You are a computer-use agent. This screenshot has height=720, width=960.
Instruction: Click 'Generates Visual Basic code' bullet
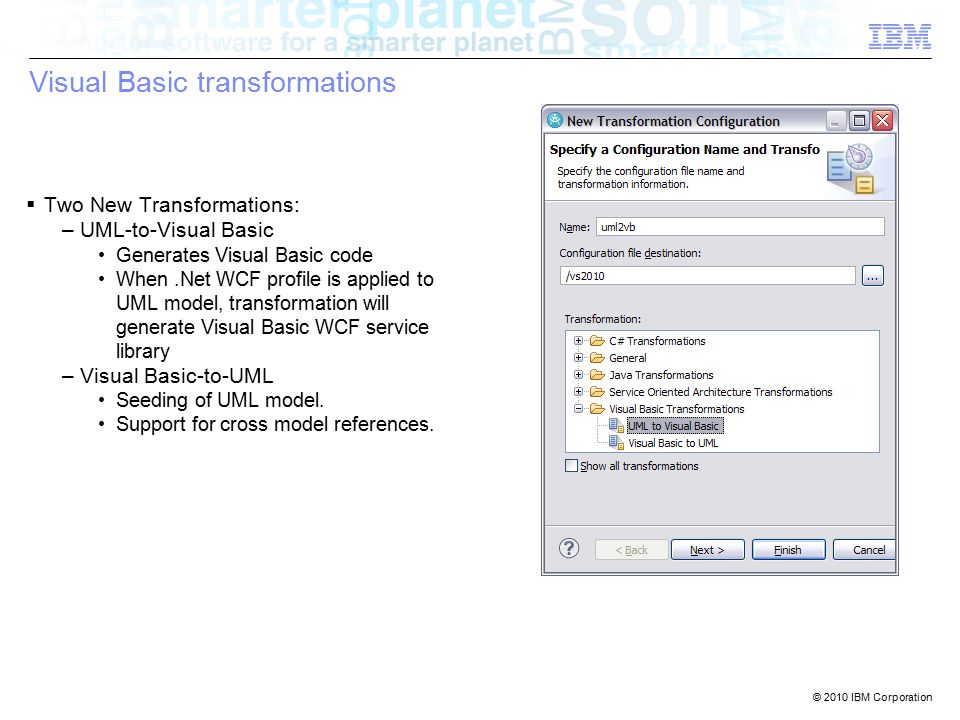[x=244, y=255]
